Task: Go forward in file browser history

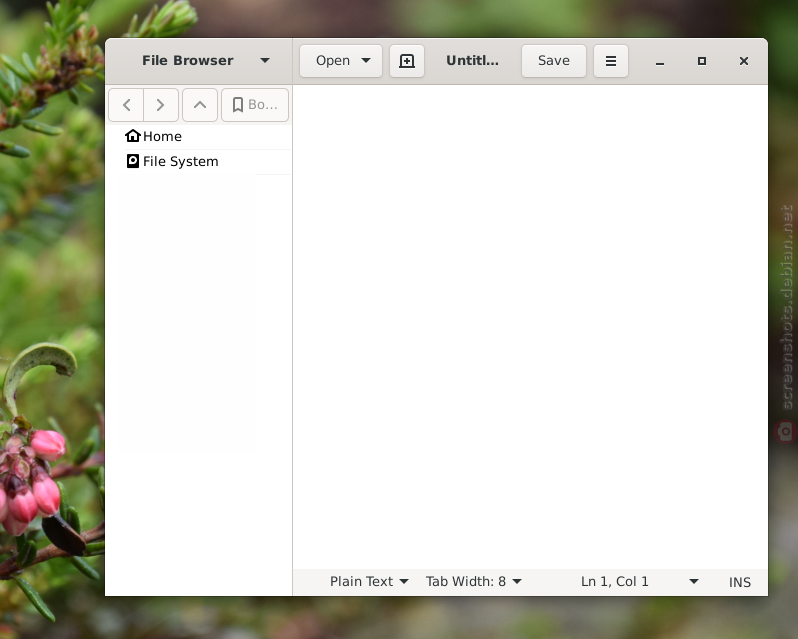Action: 161,105
